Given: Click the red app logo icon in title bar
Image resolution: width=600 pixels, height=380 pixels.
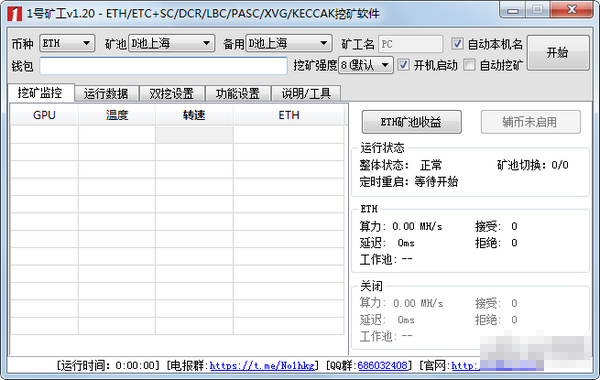Looking at the screenshot, I should pyautogui.click(x=15, y=14).
